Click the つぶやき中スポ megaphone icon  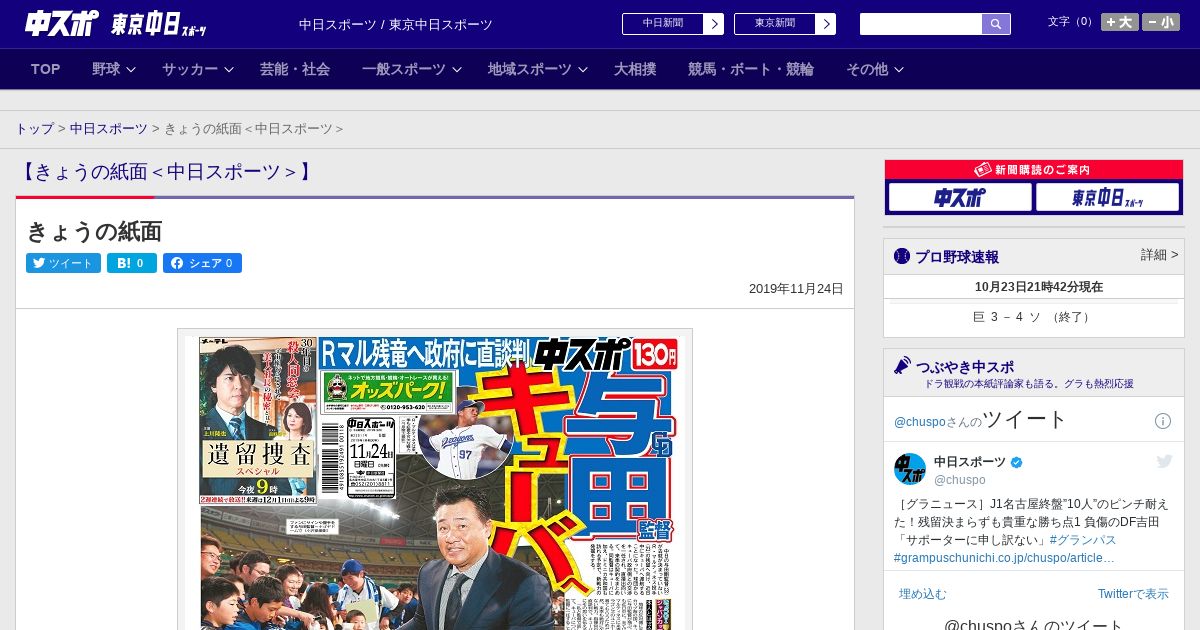click(x=903, y=366)
